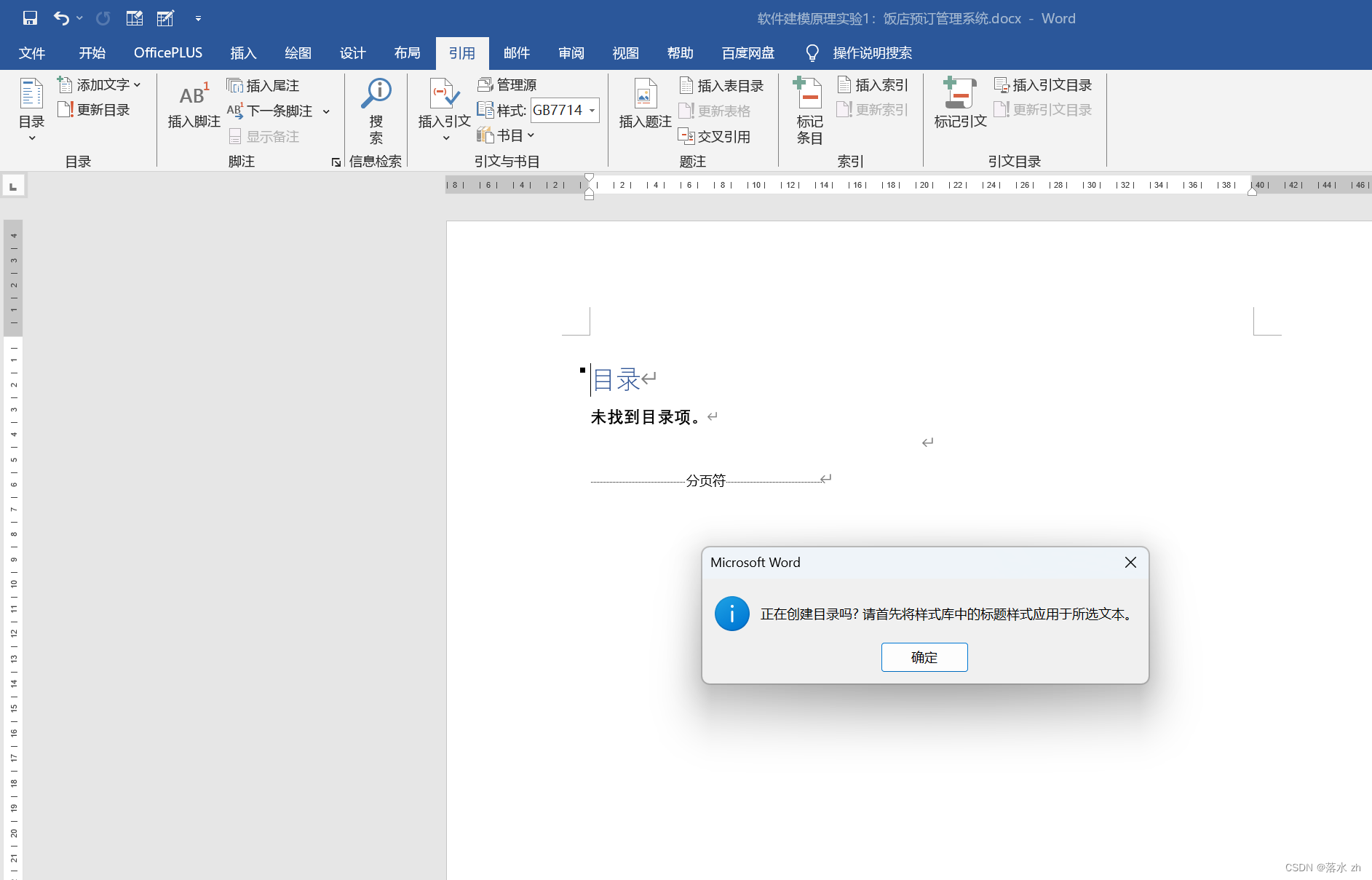Open the 绘图 tab

(x=298, y=53)
